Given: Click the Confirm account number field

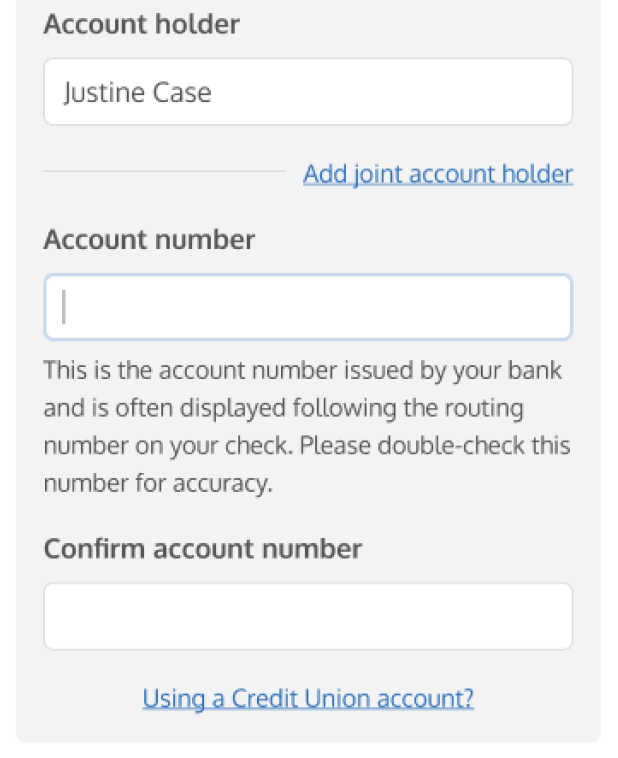Looking at the screenshot, I should [x=308, y=616].
